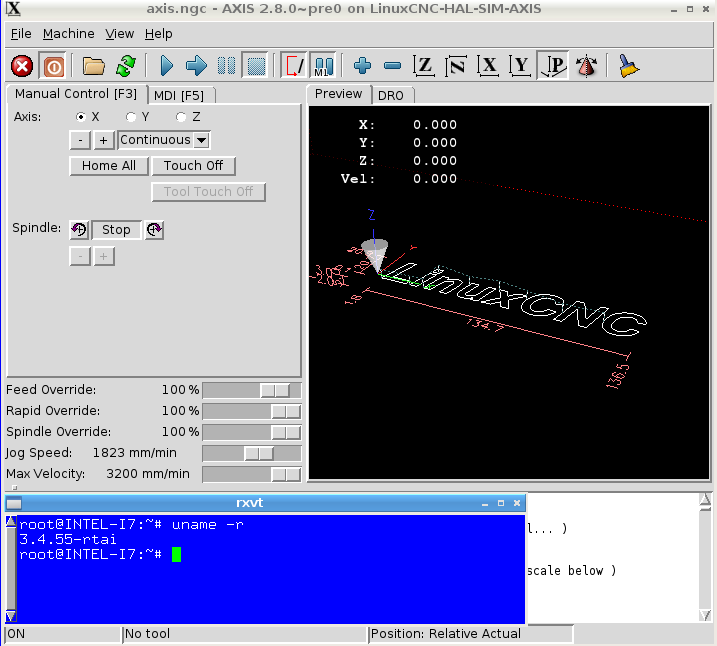The width and height of the screenshot is (717, 646).
Task: Reload the current file
Action: (126, 66)
